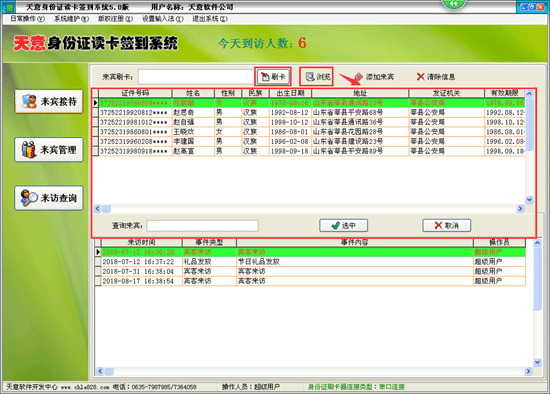
Task: Open the 日常操作 menu
Action: (x=27, y=19)
